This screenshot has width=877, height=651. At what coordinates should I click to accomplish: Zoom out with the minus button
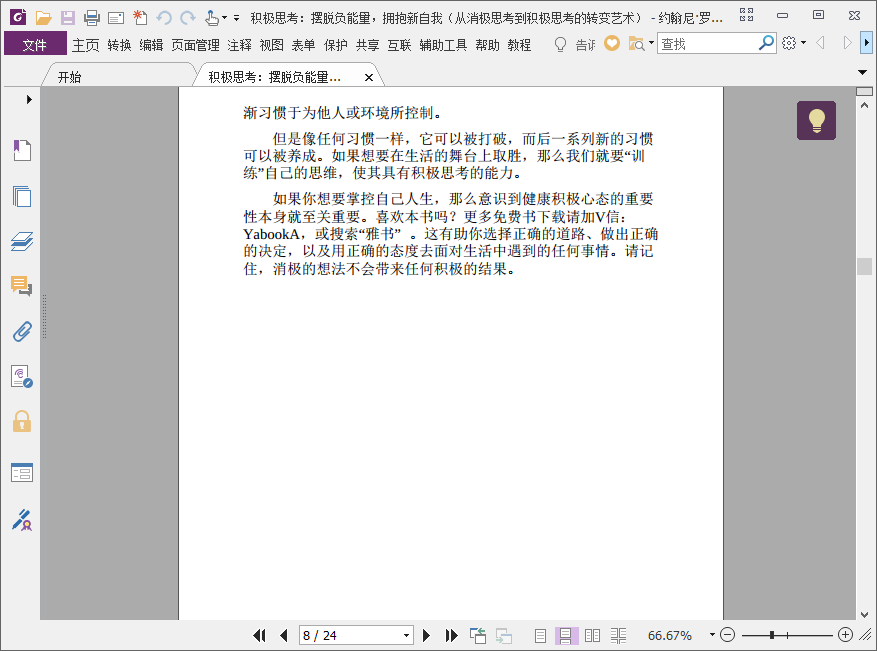click(727, 635)
